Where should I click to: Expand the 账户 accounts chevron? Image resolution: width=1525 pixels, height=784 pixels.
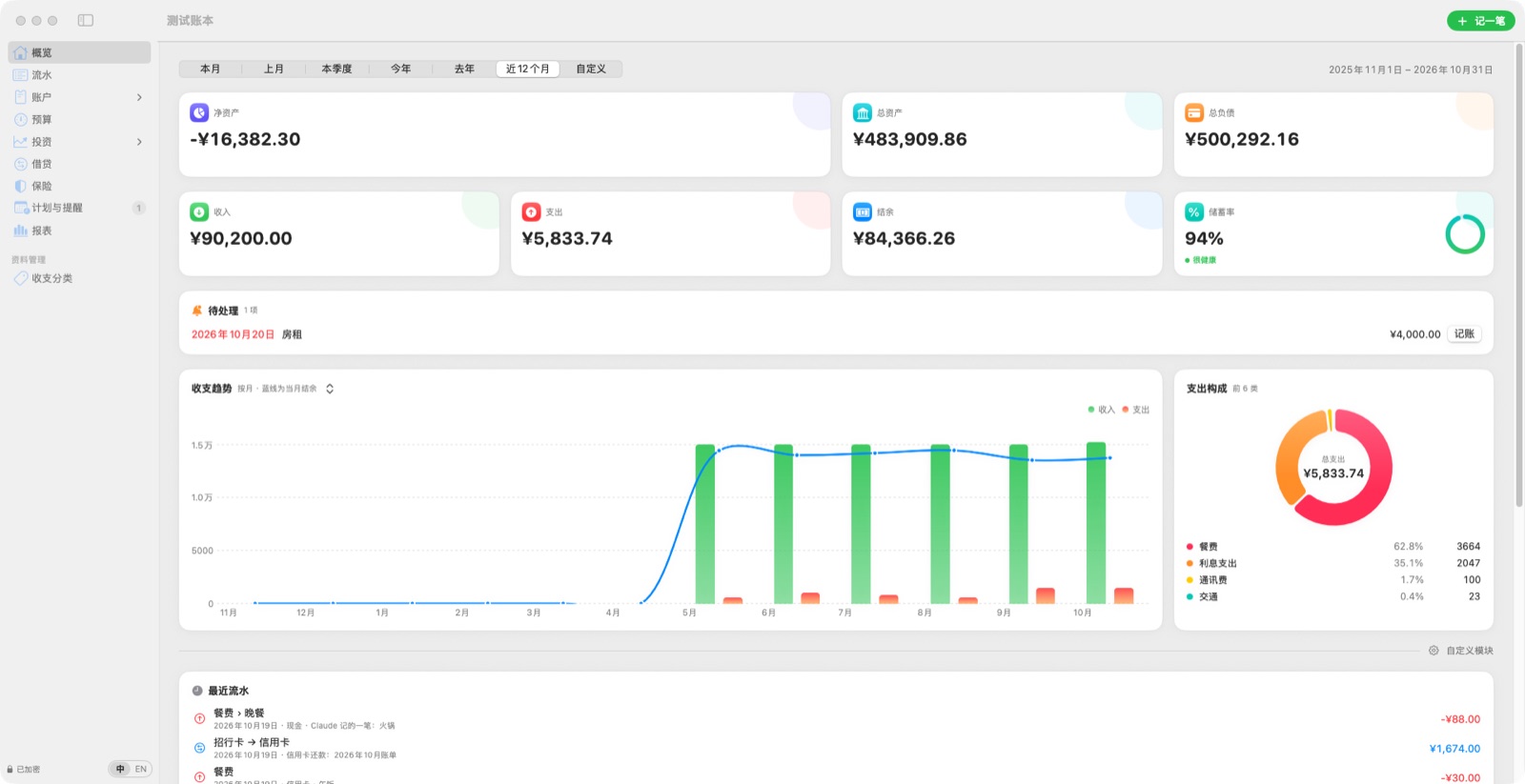click(139, 97)
